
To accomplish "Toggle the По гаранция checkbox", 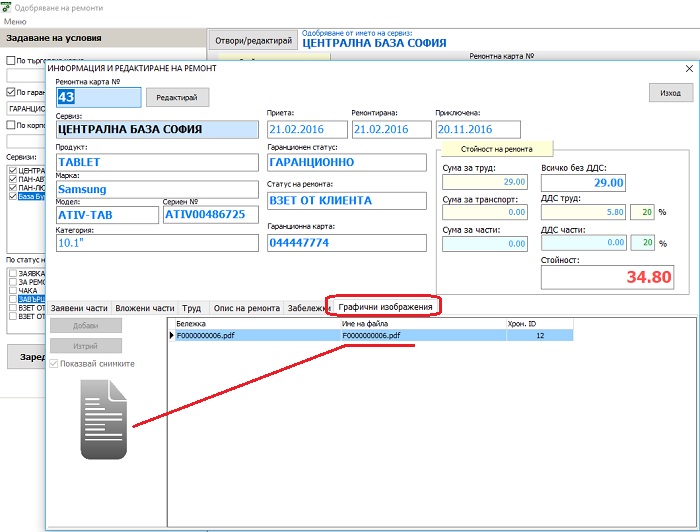I will click(11, 92).
